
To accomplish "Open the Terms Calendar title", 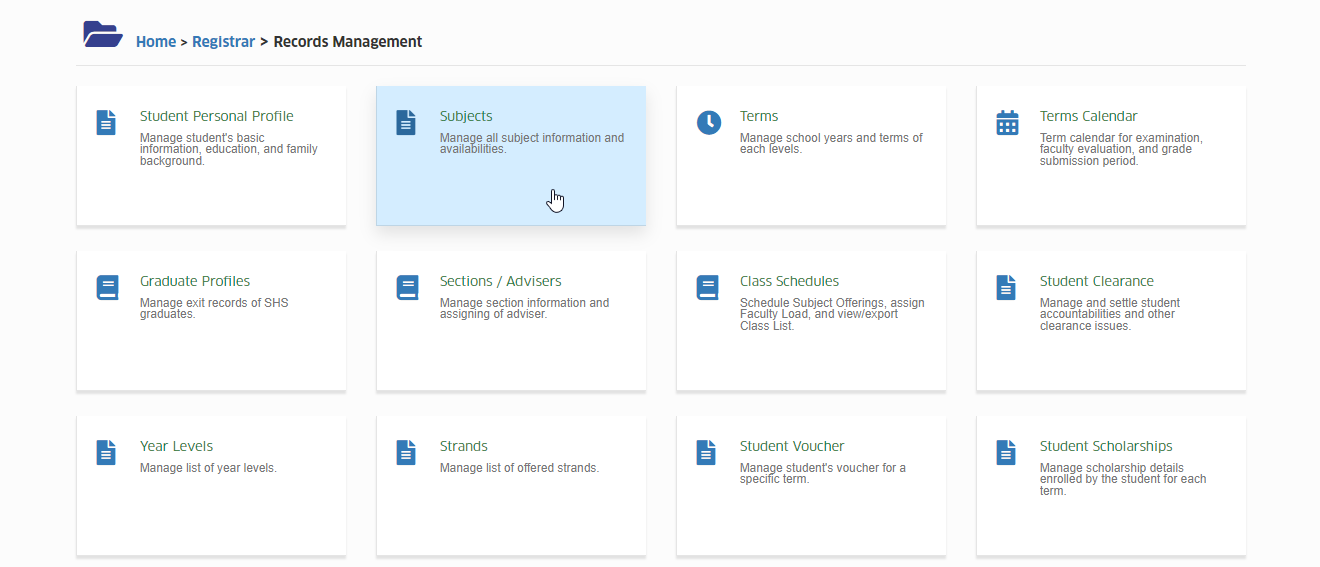I will click(1088, 116).
